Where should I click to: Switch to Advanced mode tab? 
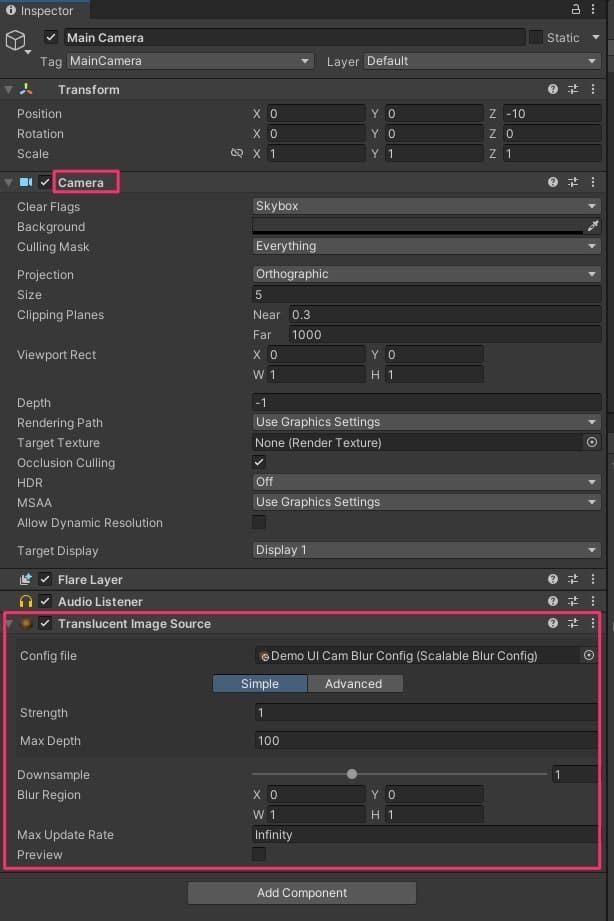355,684
